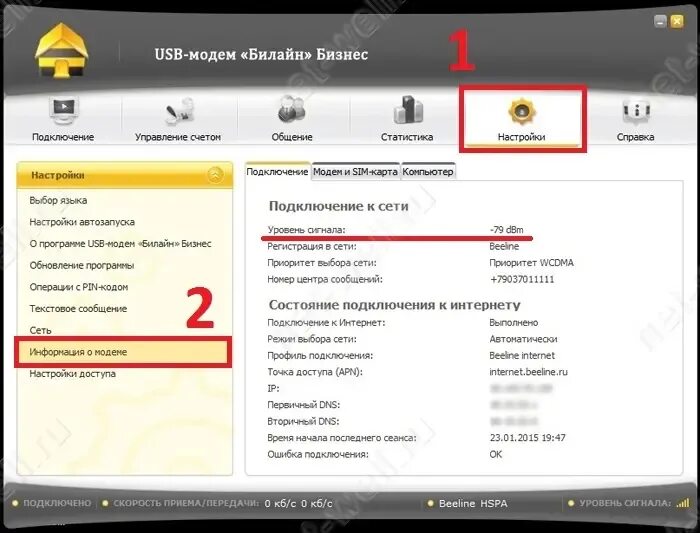Open Текстовое сообщение settings

click(78, 308)
